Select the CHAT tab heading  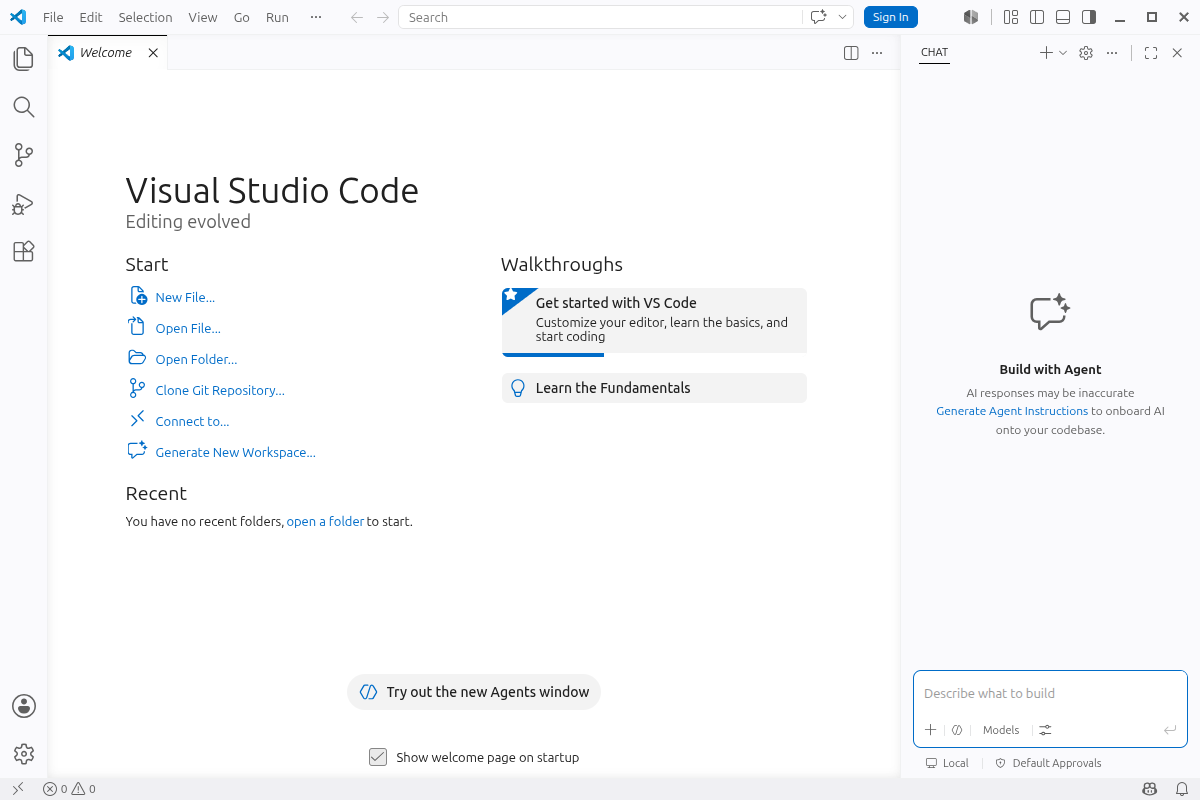pyautogui.click(x=934, y=53)
